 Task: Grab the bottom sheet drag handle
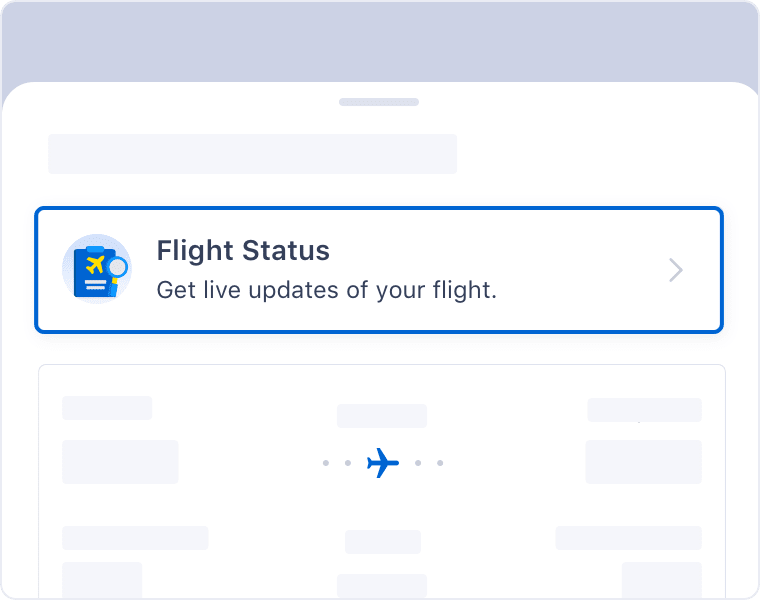click(379, 102)
